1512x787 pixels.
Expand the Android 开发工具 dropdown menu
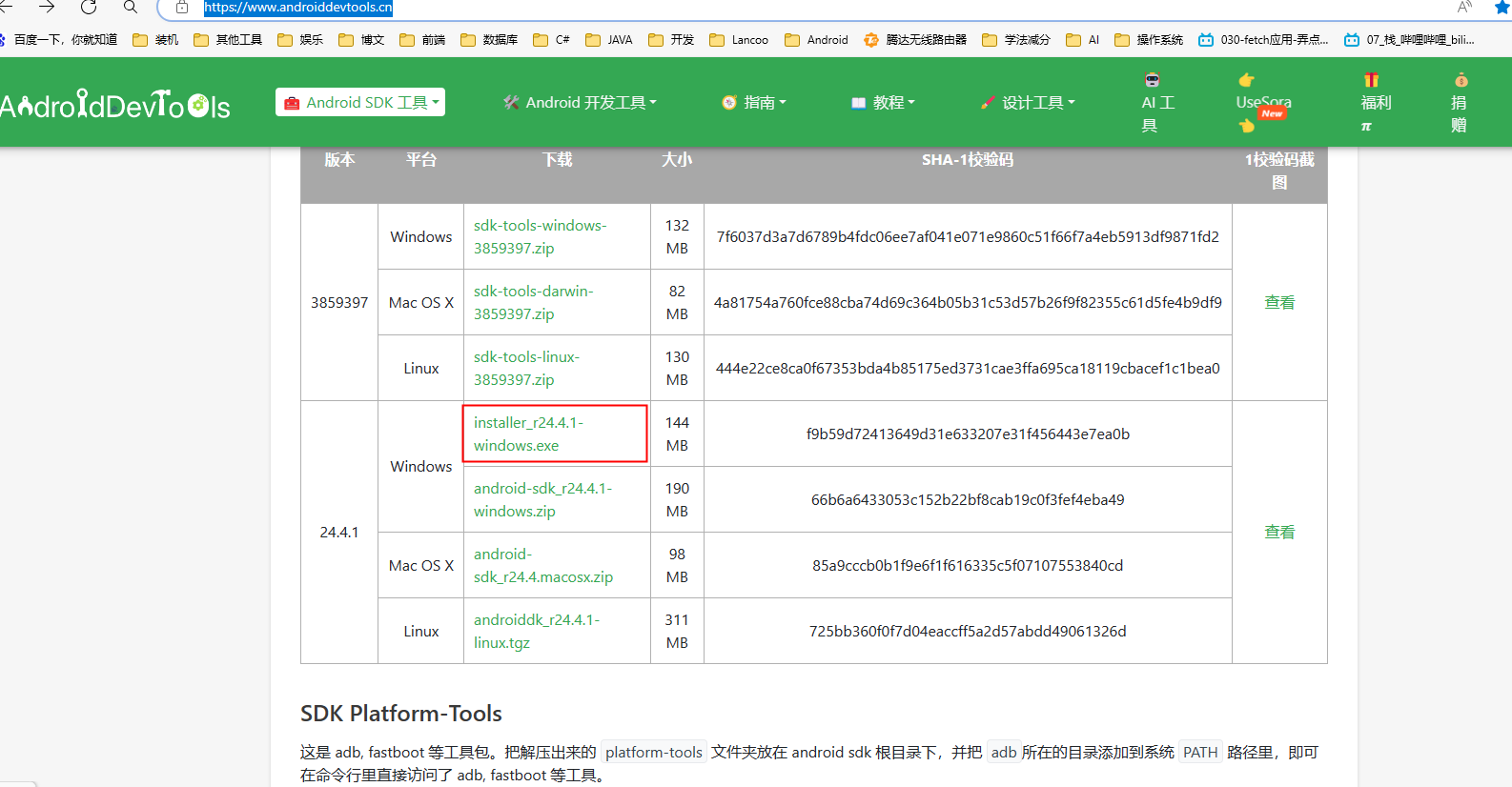[x=580, y=102]
